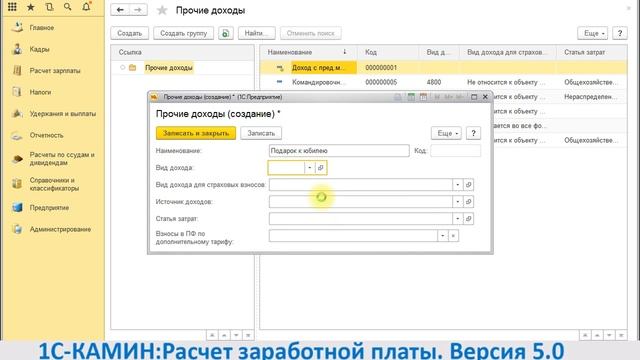The width and height of the screenshot is (640, 360).
Task: Open Кадры section label
Action: tap(40, 49)
